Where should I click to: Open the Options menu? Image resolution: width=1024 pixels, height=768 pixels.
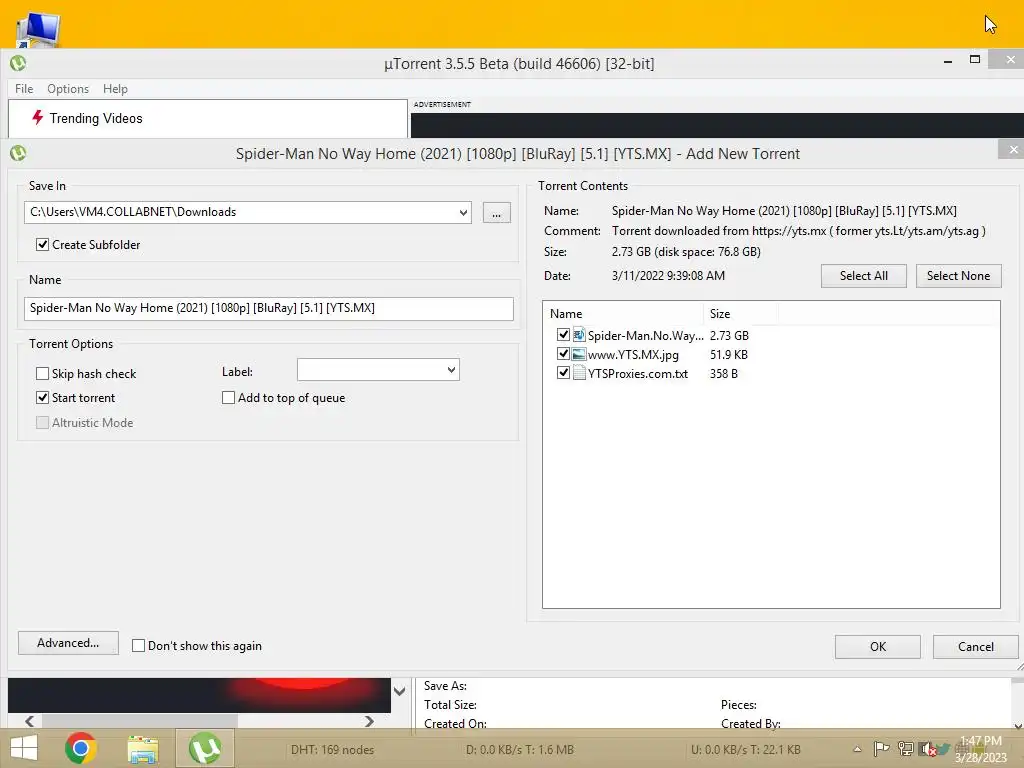coord(68,89)
